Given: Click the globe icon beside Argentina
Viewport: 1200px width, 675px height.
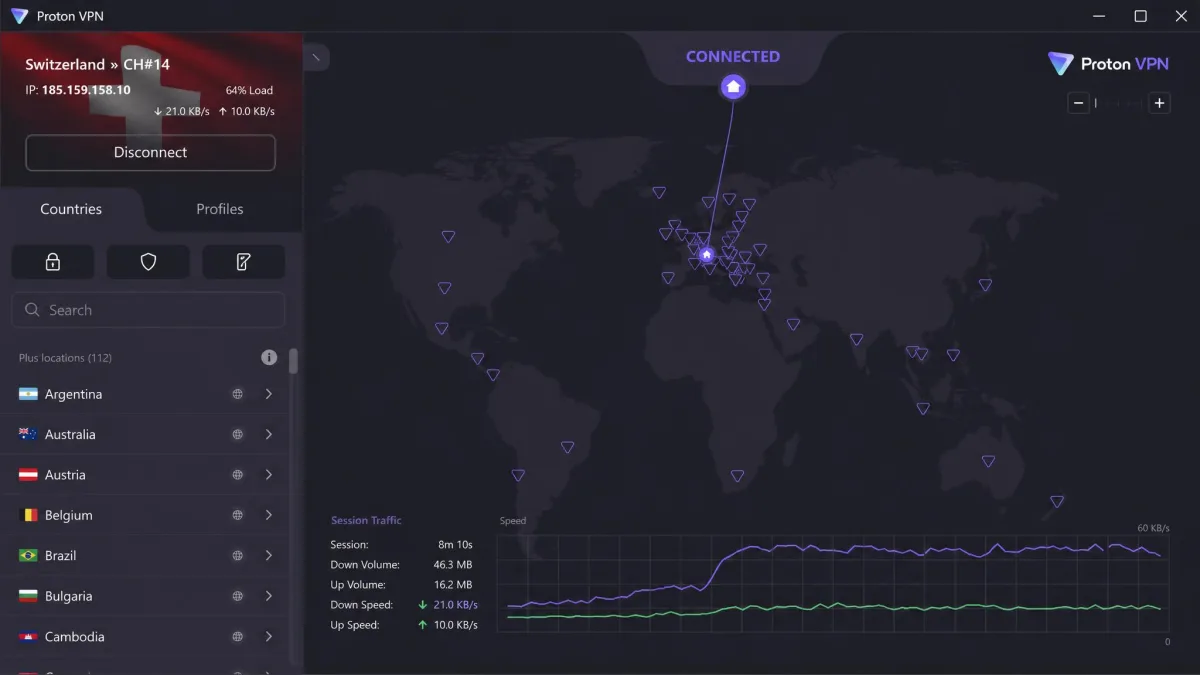Looking at the screenshot, I should (x=238, y=394).
